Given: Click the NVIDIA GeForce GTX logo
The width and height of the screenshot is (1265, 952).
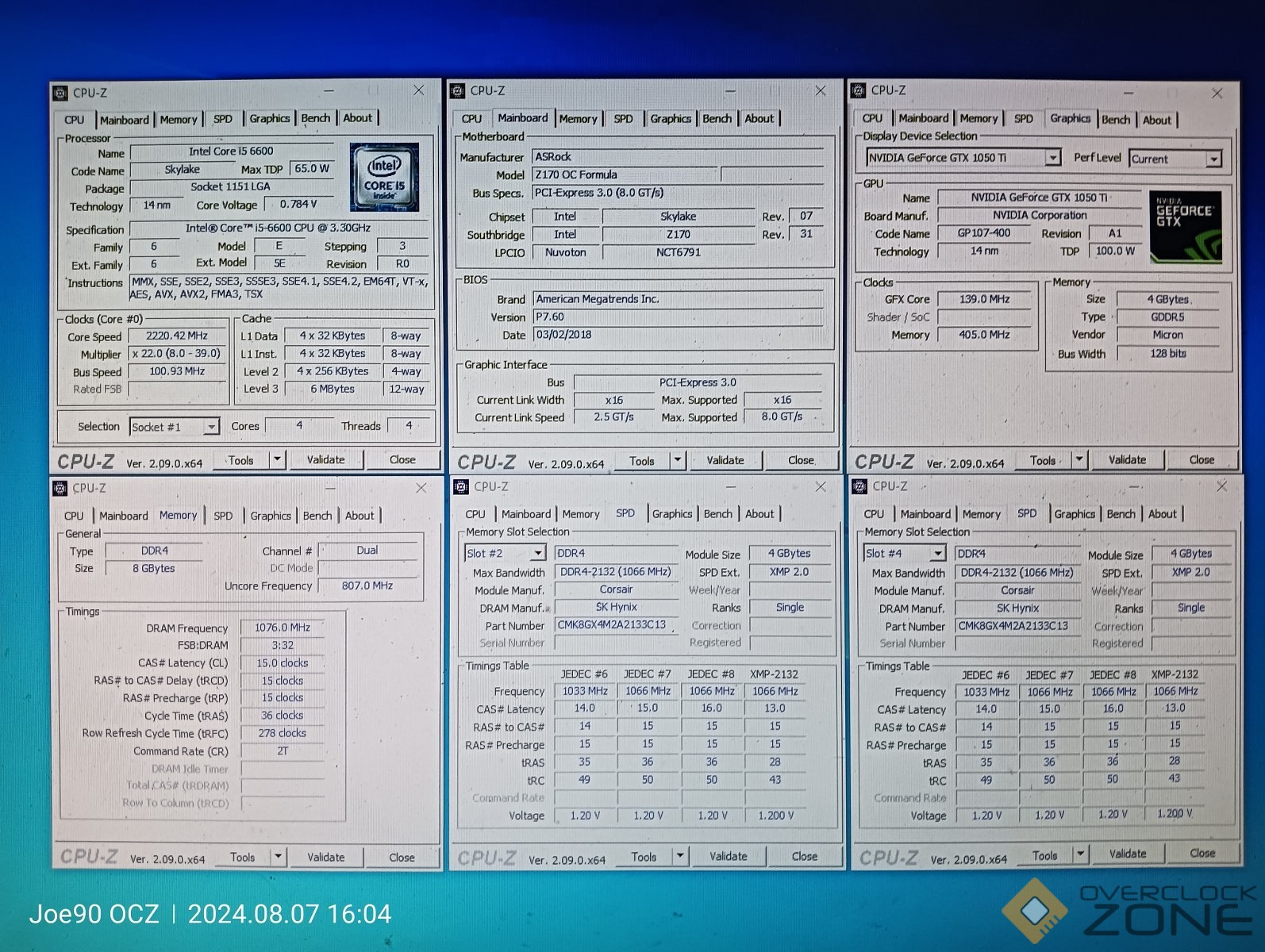Looking at the screenshot, I should [x=1186, y=227].
